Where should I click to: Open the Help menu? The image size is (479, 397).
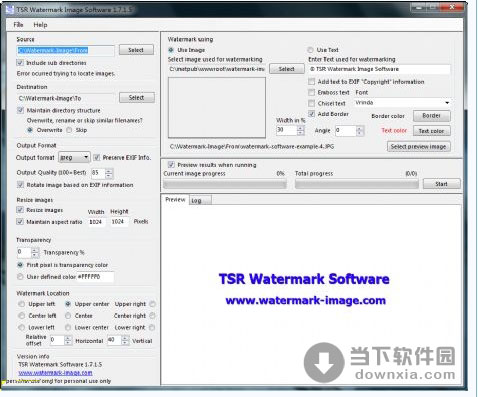[x=40, y=25]
